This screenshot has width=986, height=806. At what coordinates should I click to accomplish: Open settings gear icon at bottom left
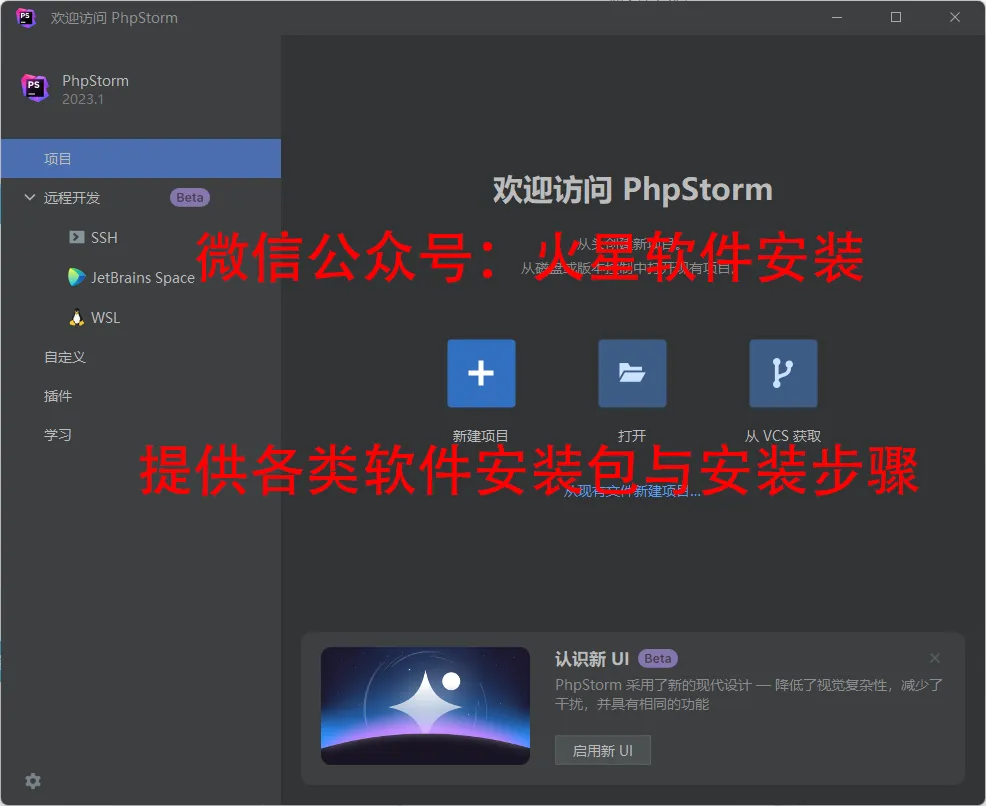click(33, 781)
